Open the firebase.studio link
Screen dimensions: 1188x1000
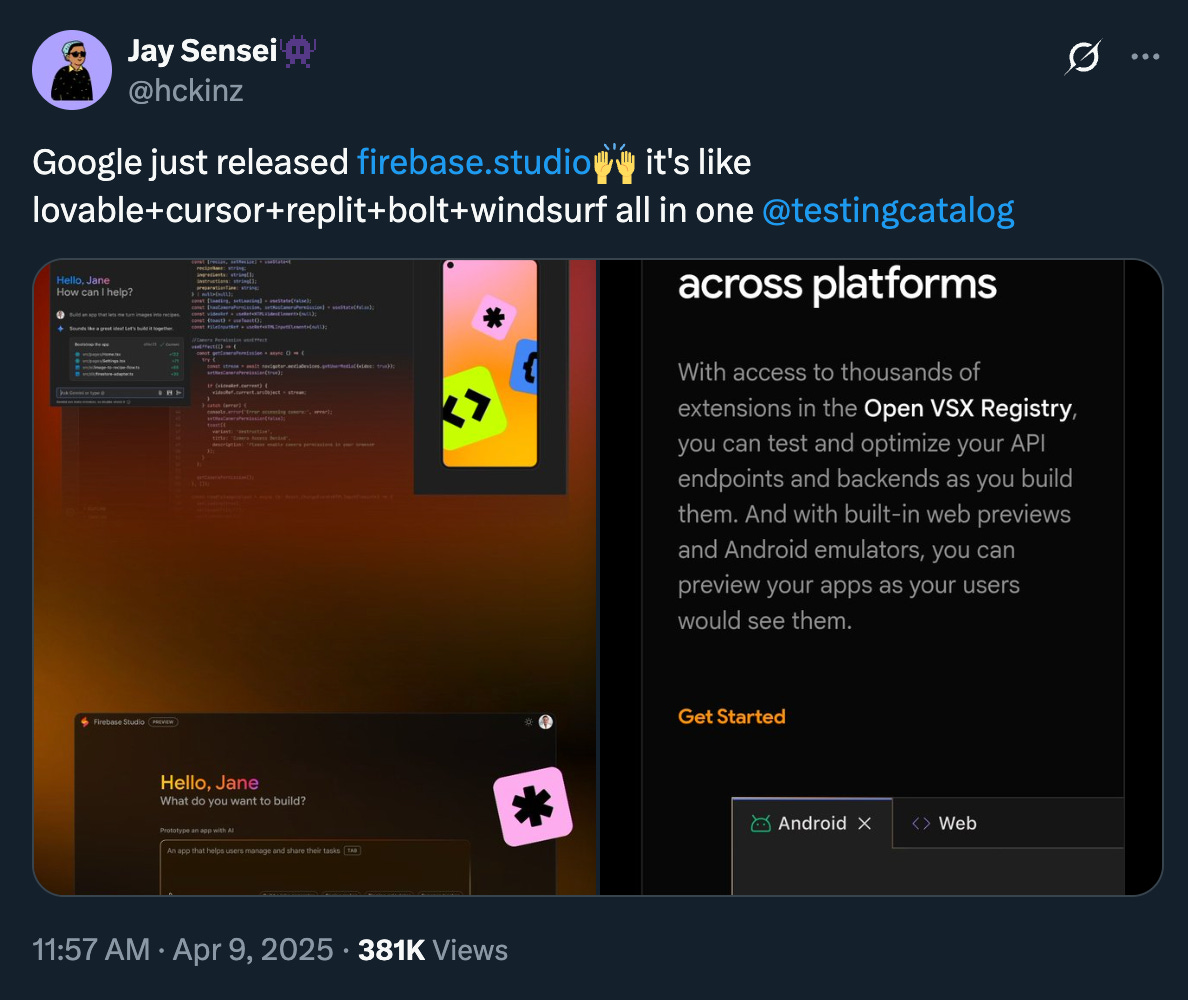tap(474, 162)
